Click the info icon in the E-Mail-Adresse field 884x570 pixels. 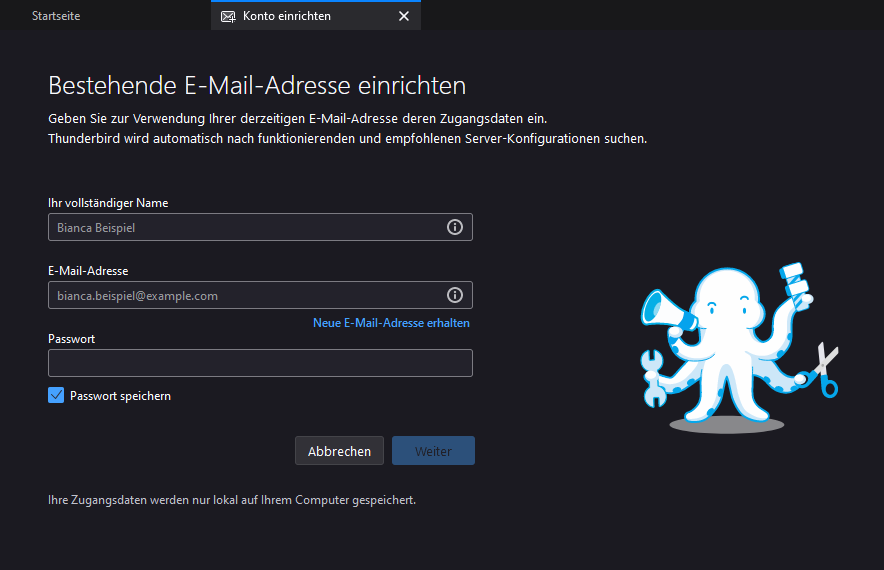[455, 295]
